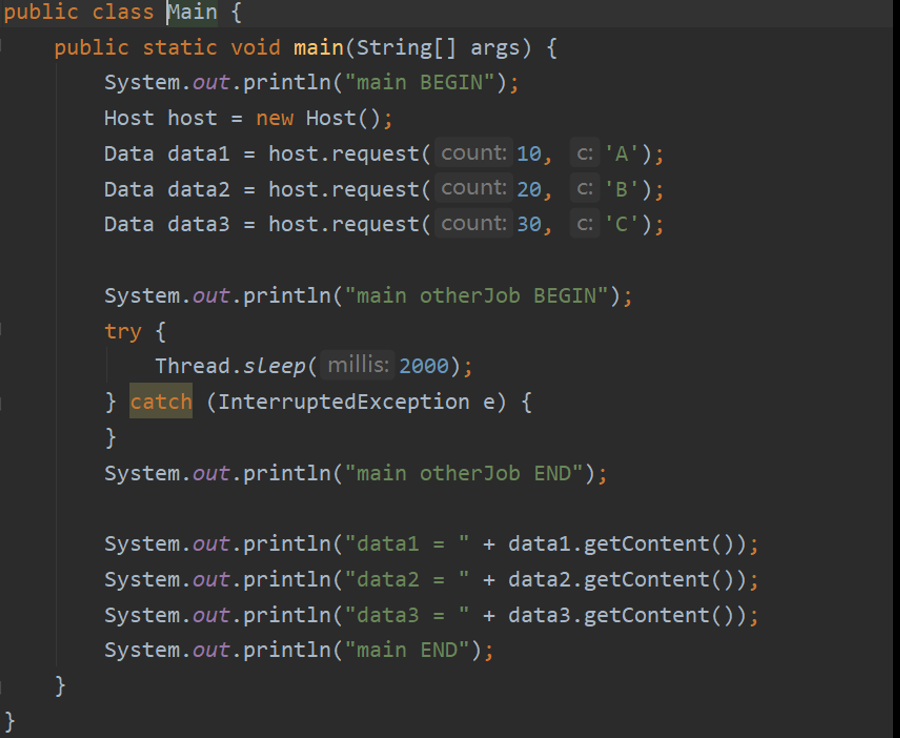Click the "main otherJob BEGIN" string
This screenshot has width=900, height=738.
476,296
